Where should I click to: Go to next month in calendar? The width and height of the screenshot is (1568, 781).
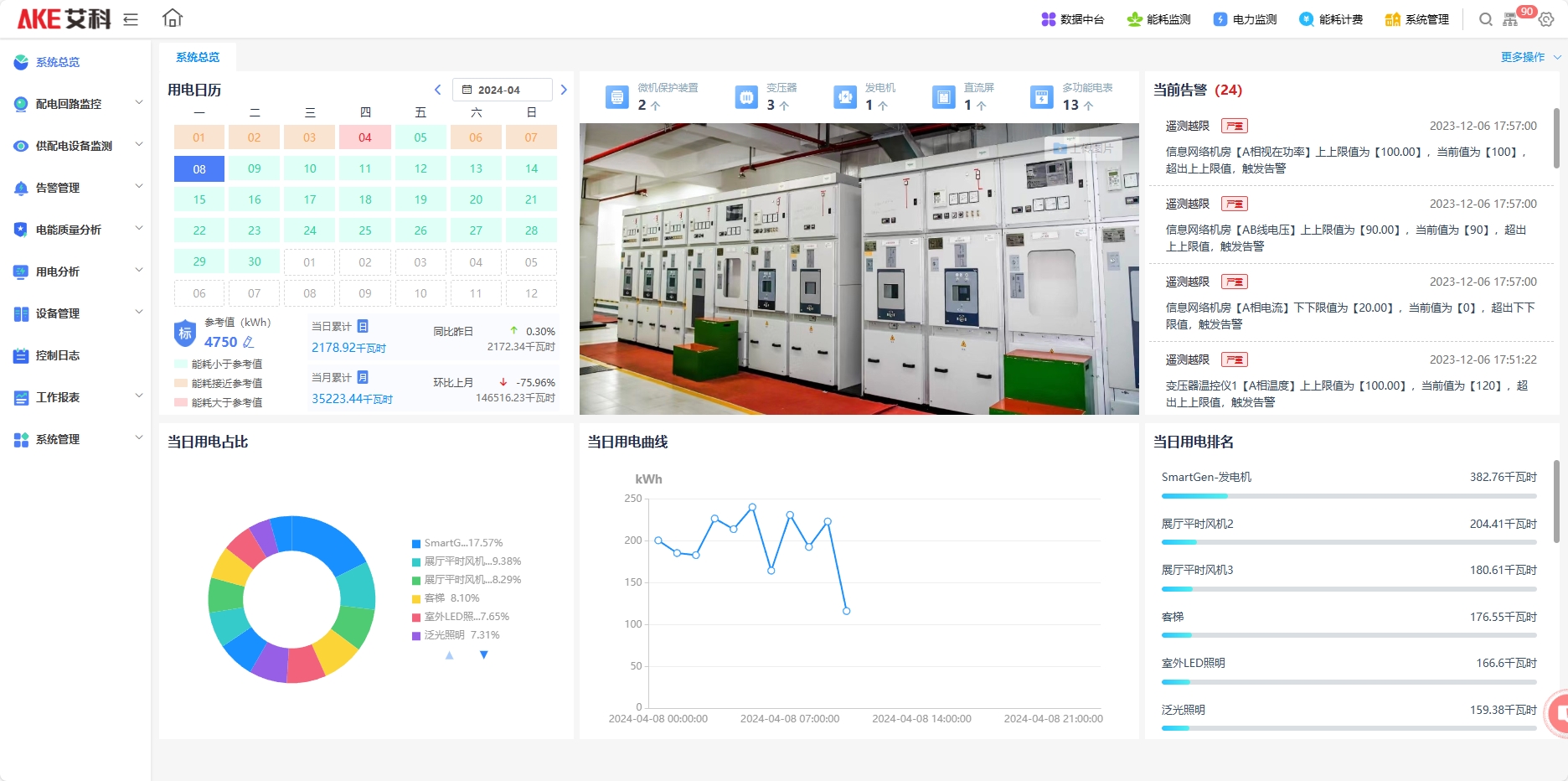click(564, 90)
